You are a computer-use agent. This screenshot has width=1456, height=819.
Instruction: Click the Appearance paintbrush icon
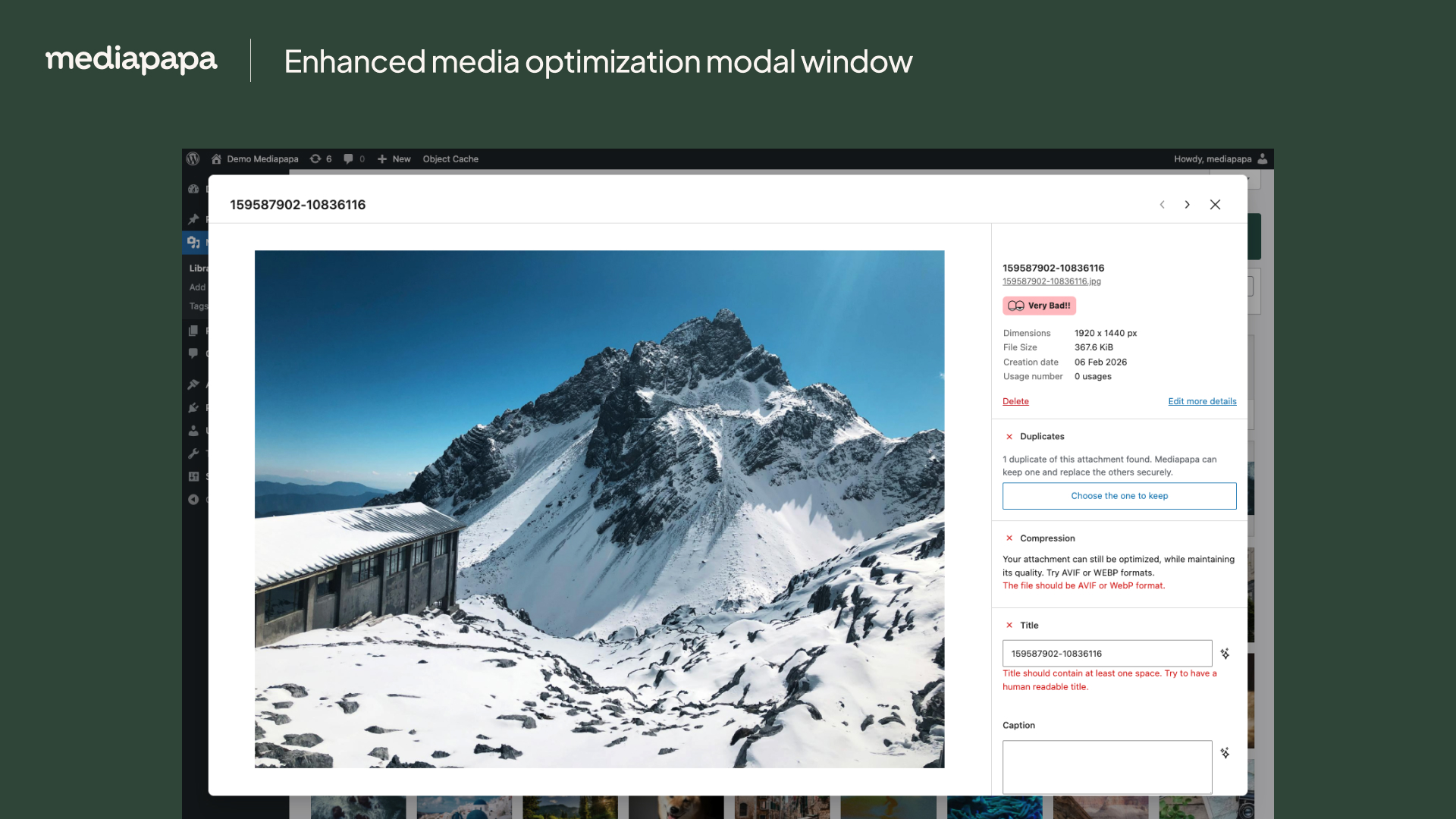pos(194,384)
